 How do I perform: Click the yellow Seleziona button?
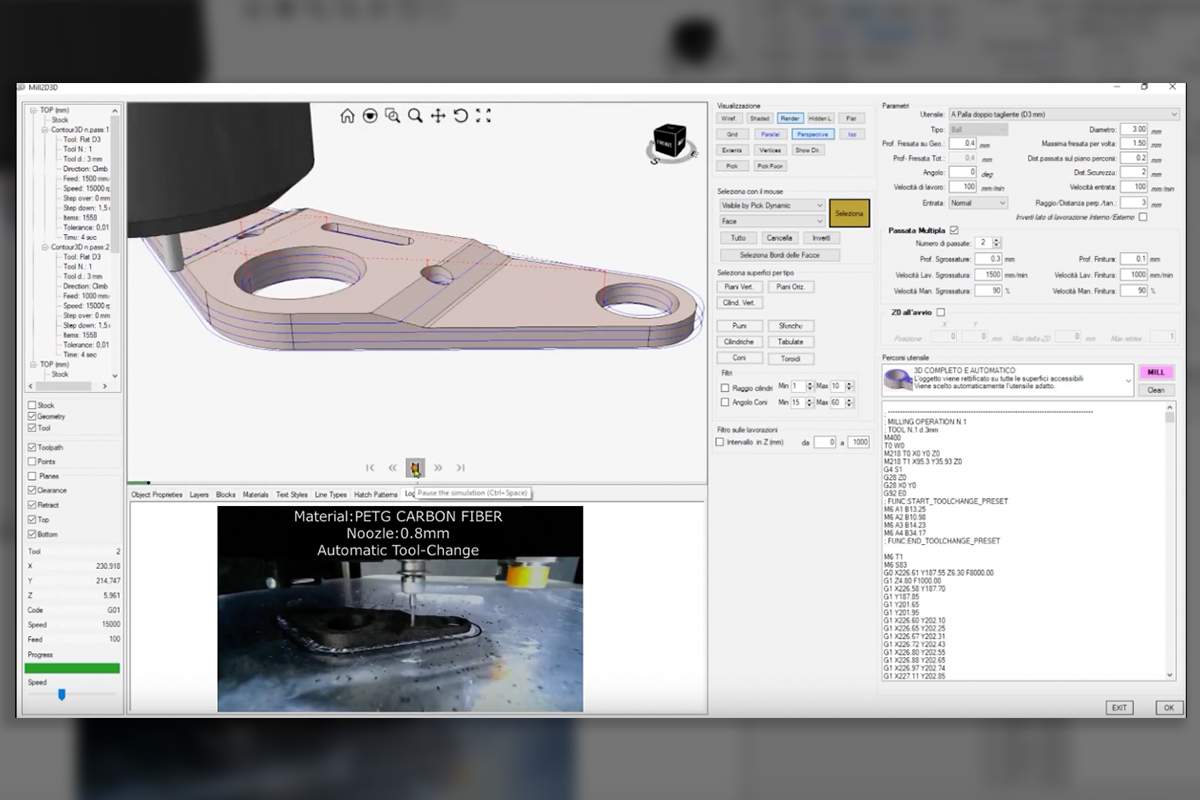click(849, 214)
